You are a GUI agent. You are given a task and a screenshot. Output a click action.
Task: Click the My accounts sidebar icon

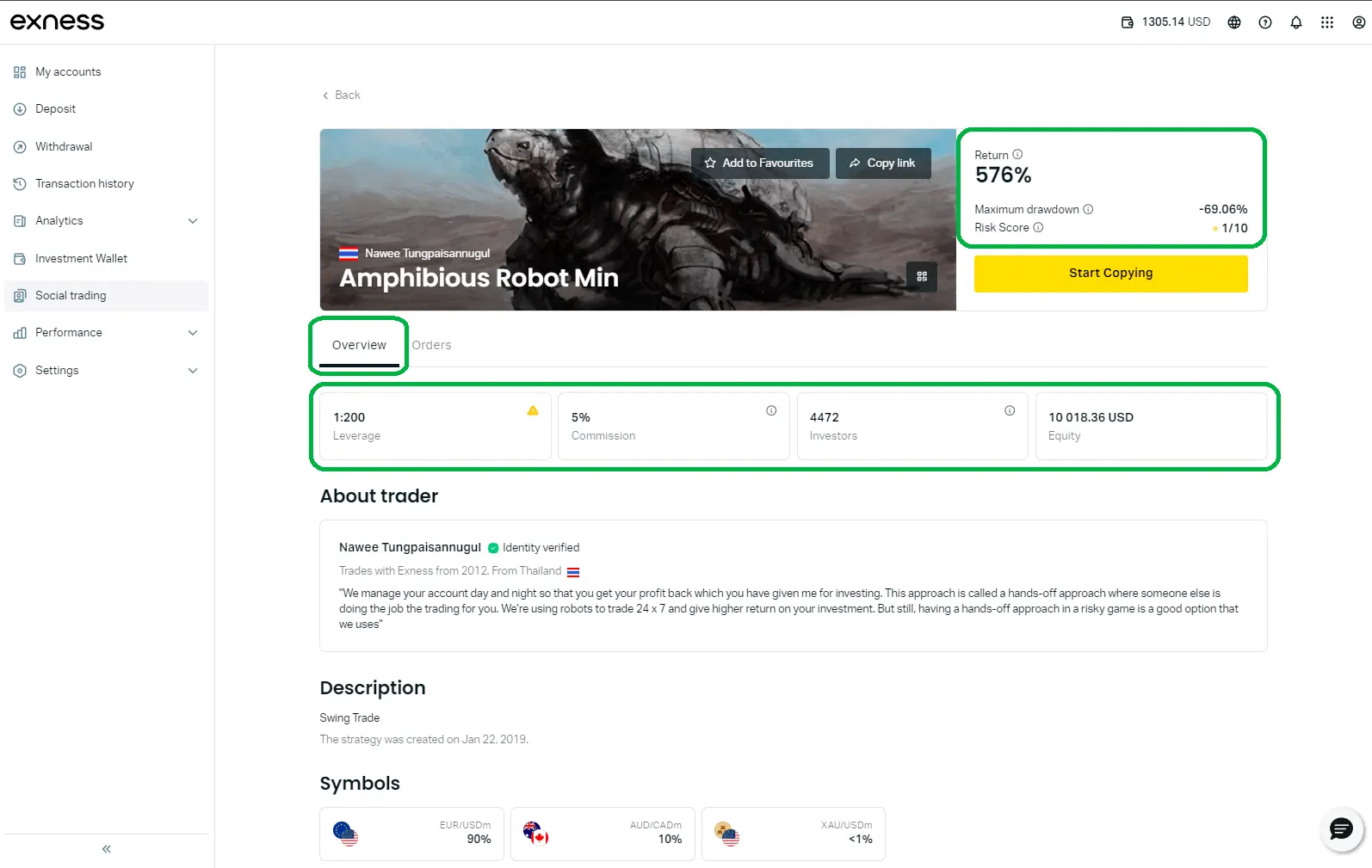tap(20, 72)
